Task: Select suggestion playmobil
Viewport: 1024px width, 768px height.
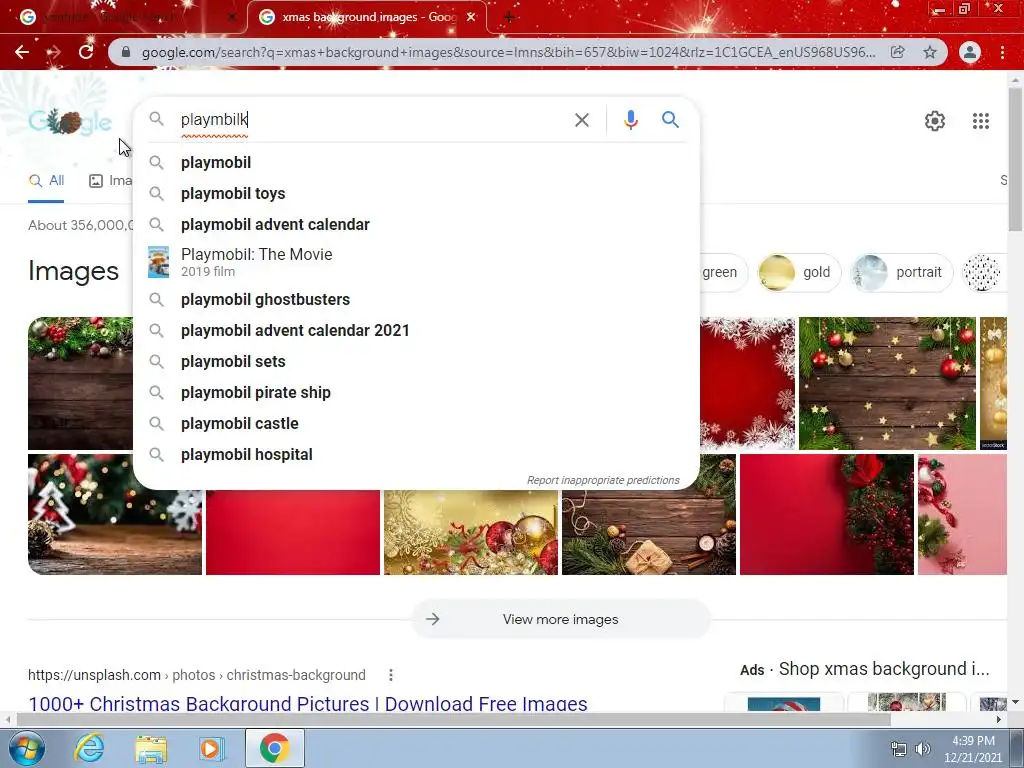Action: click(x=417, y=162)
